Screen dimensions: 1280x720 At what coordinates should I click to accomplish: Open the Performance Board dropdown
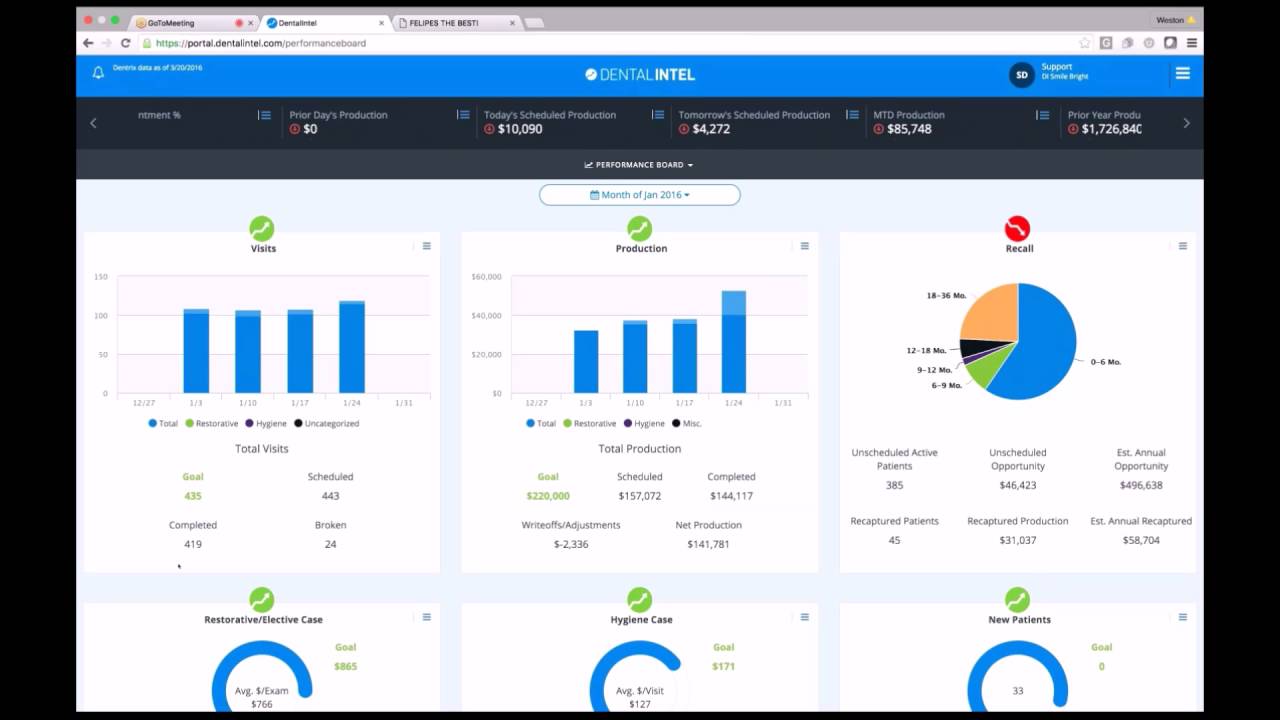[x=639, y=165]
